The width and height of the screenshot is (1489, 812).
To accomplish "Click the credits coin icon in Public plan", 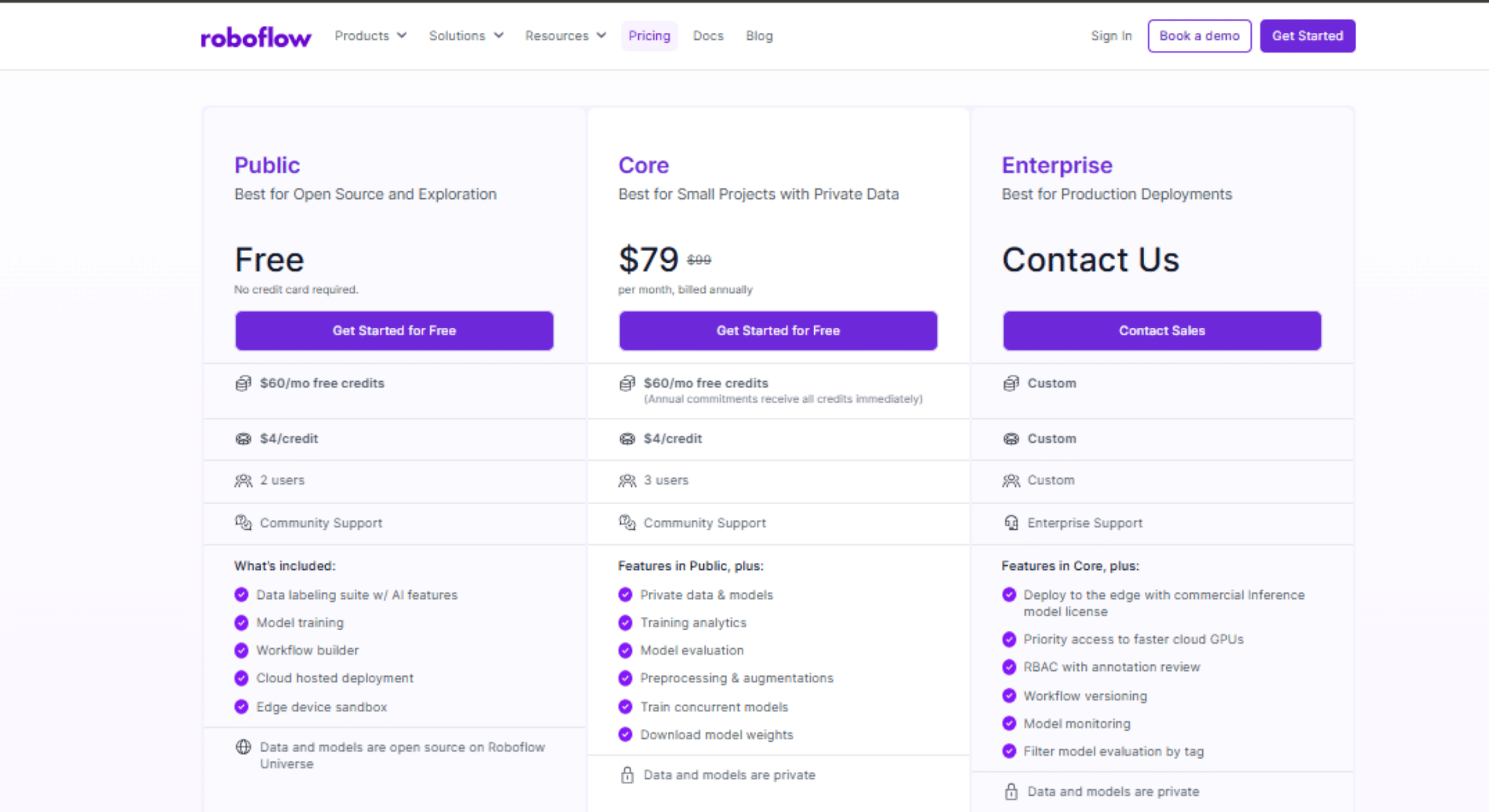I will pos(243,383).
